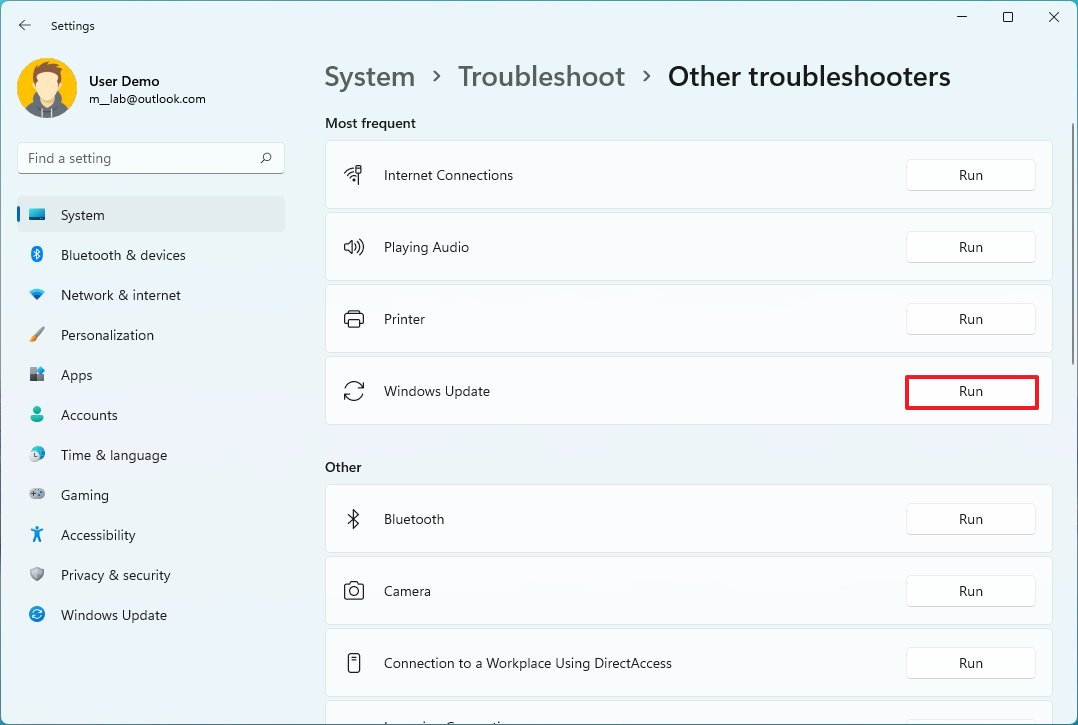Click the search magnifier in Find a setting
This screenshot has width=1078, height=725.
(x=266, y=158)
